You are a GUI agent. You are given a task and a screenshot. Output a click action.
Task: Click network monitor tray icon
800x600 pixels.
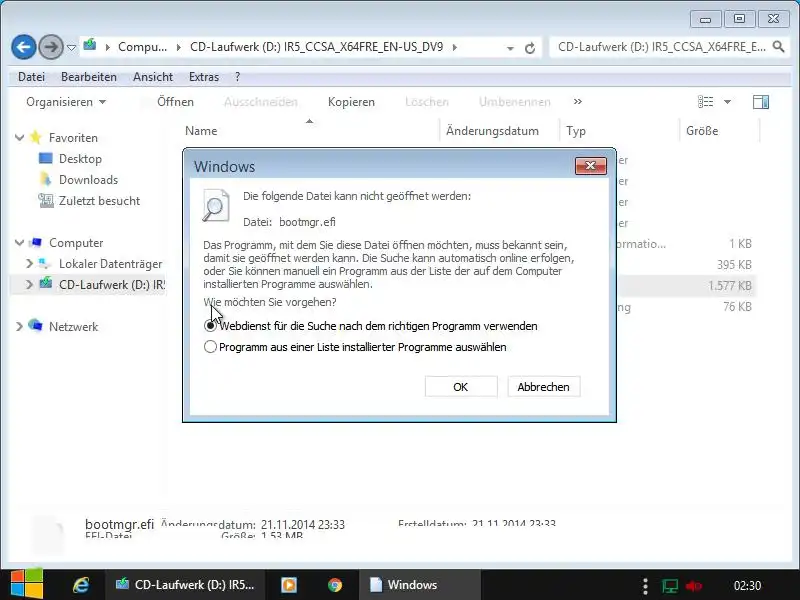pyautogui.click(x=669, y=586)
